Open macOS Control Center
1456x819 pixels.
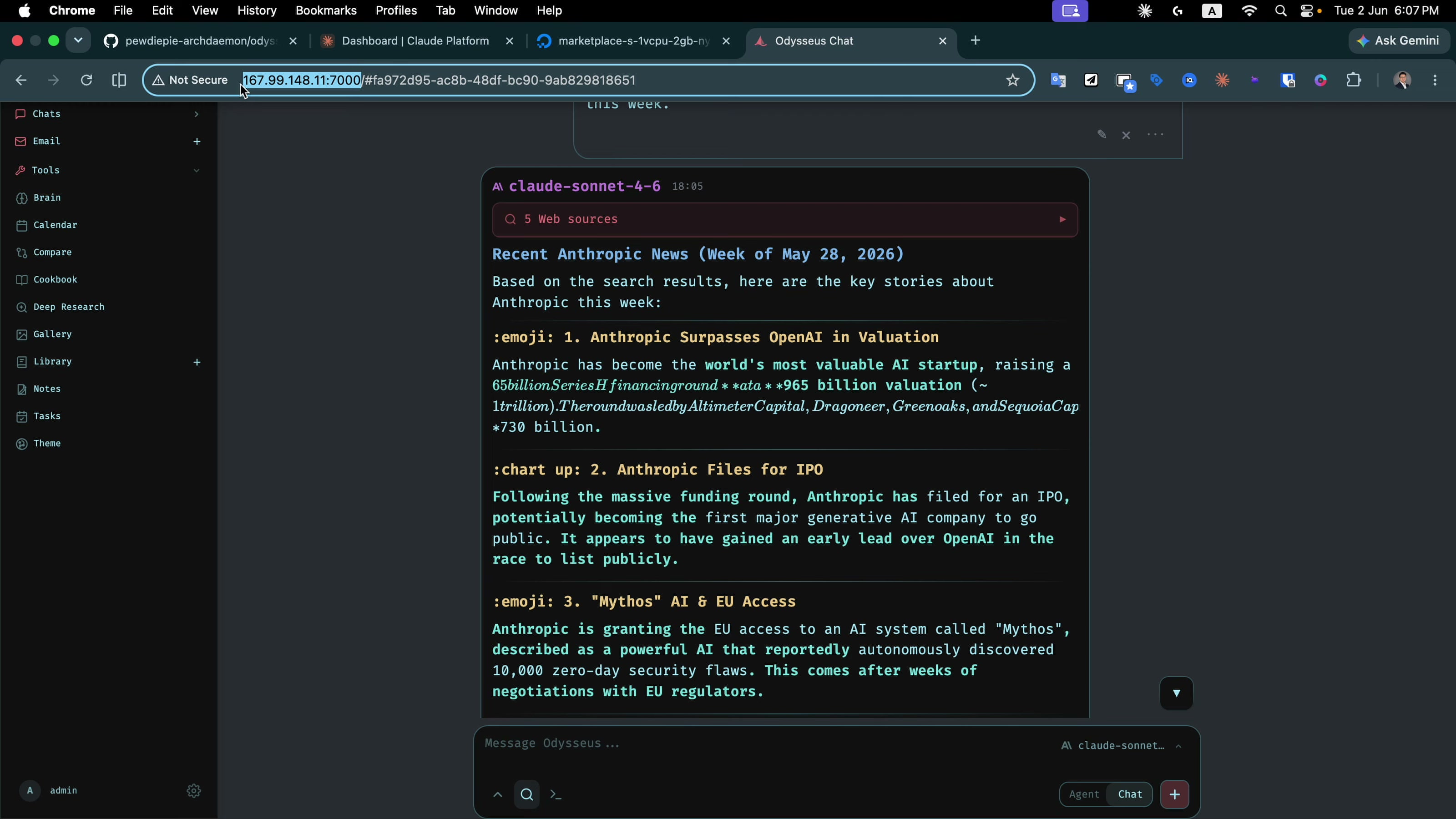coord(1307,11)
